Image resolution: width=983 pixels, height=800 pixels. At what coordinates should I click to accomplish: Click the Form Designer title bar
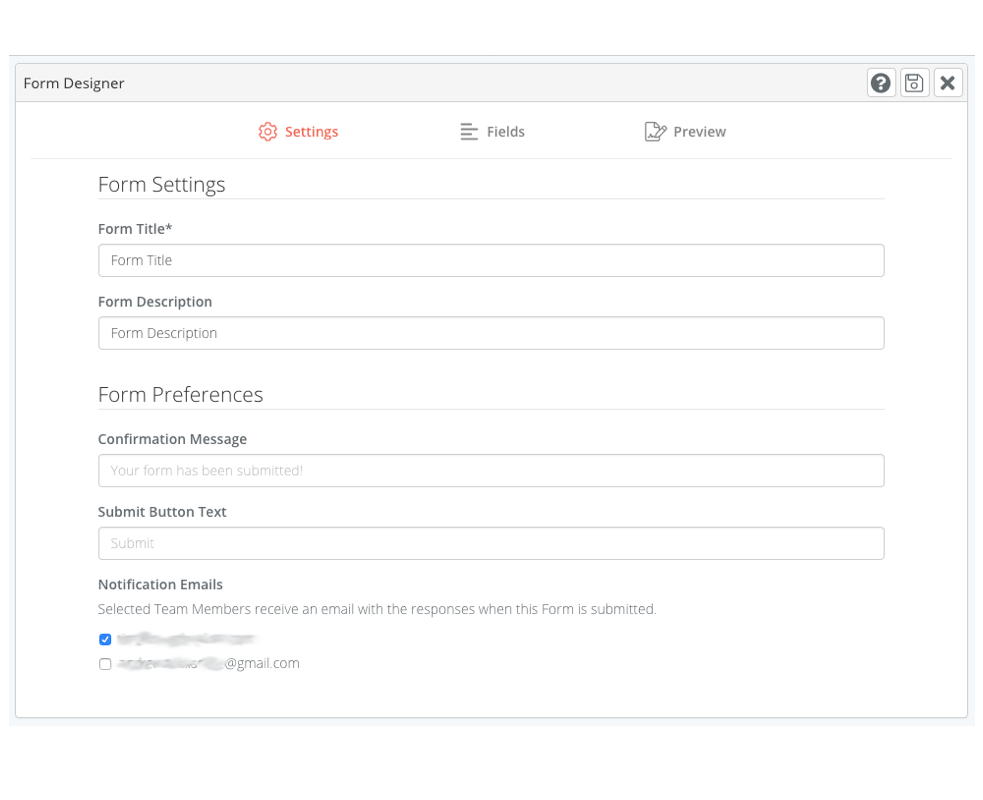(74, 83)
